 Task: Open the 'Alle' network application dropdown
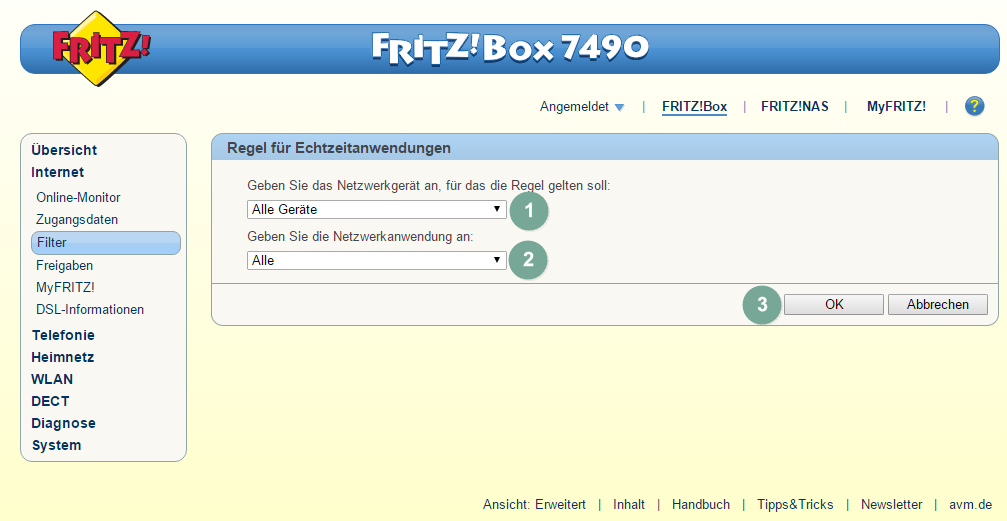[x=376, y=260]
